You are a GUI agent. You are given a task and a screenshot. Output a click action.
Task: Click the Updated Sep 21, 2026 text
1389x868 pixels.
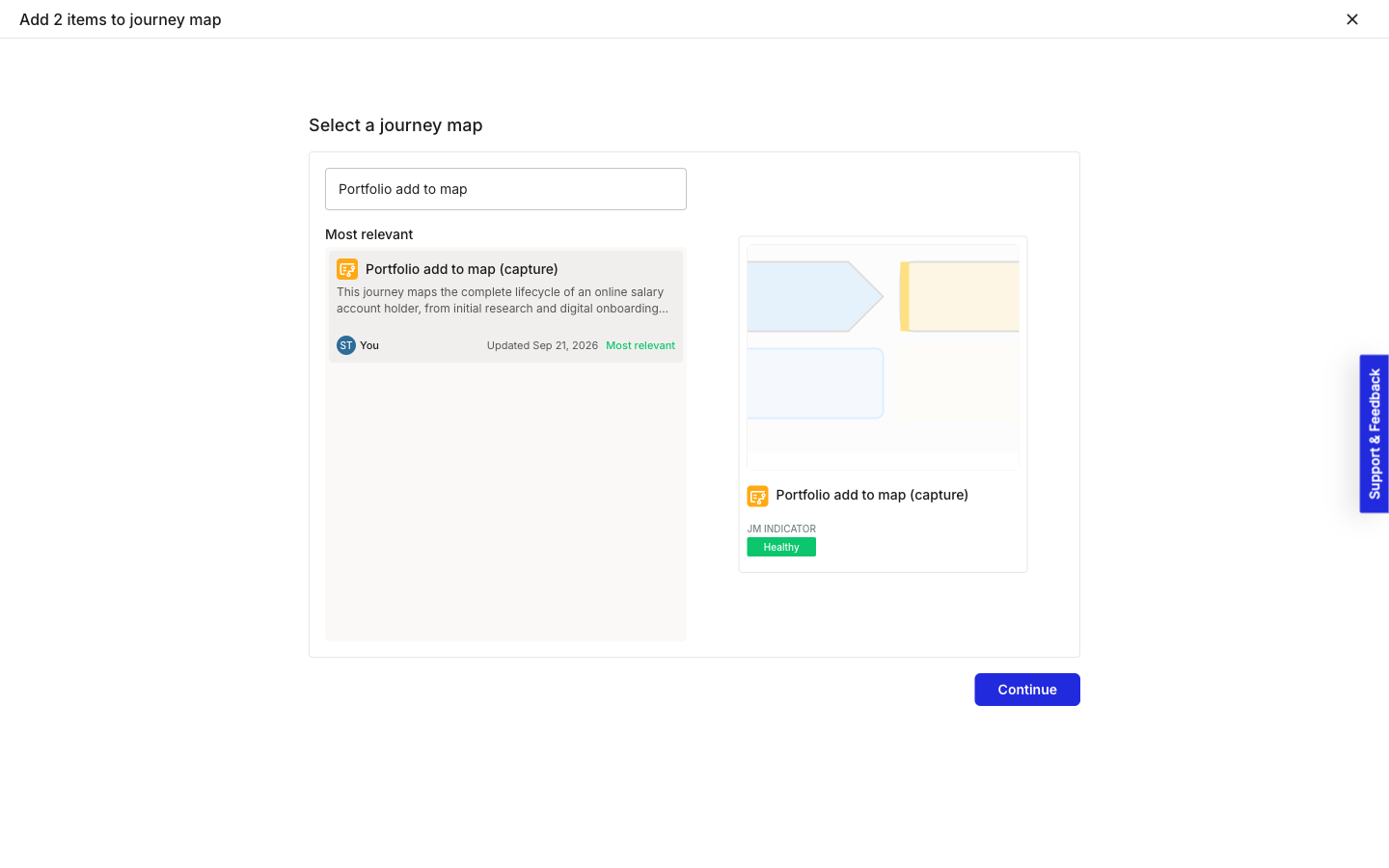point(542,345)
